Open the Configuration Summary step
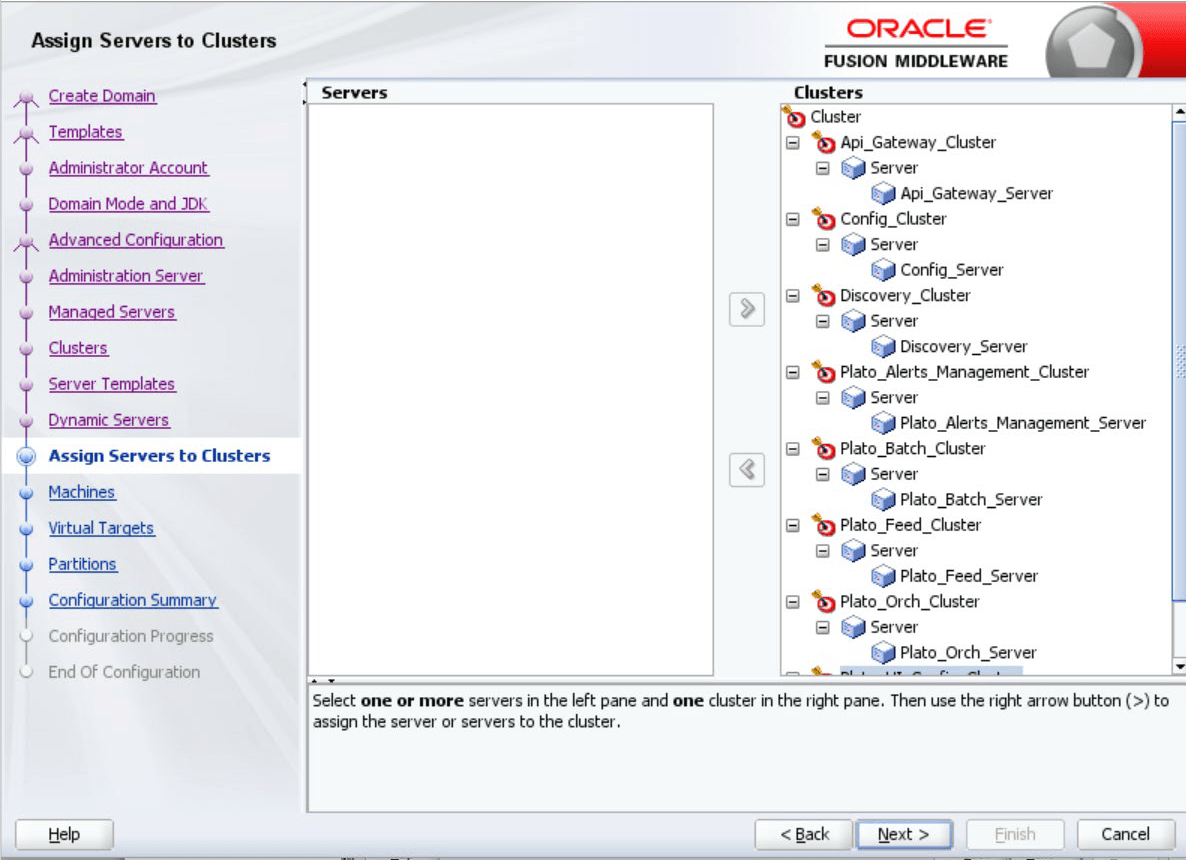This screenshot has width=1186, height=860. click(133, 600)
